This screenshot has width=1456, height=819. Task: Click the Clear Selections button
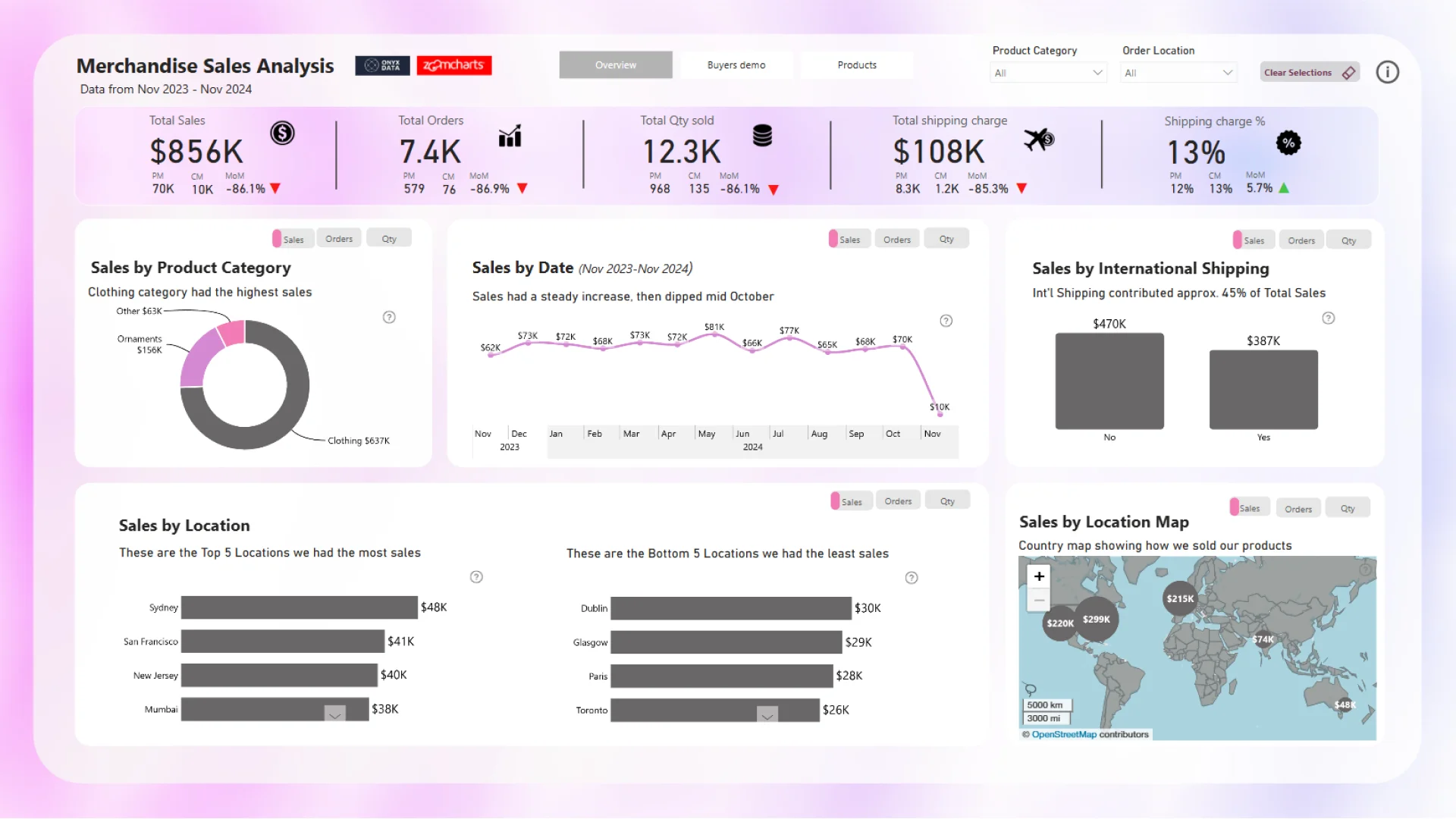click(1310, 72)
